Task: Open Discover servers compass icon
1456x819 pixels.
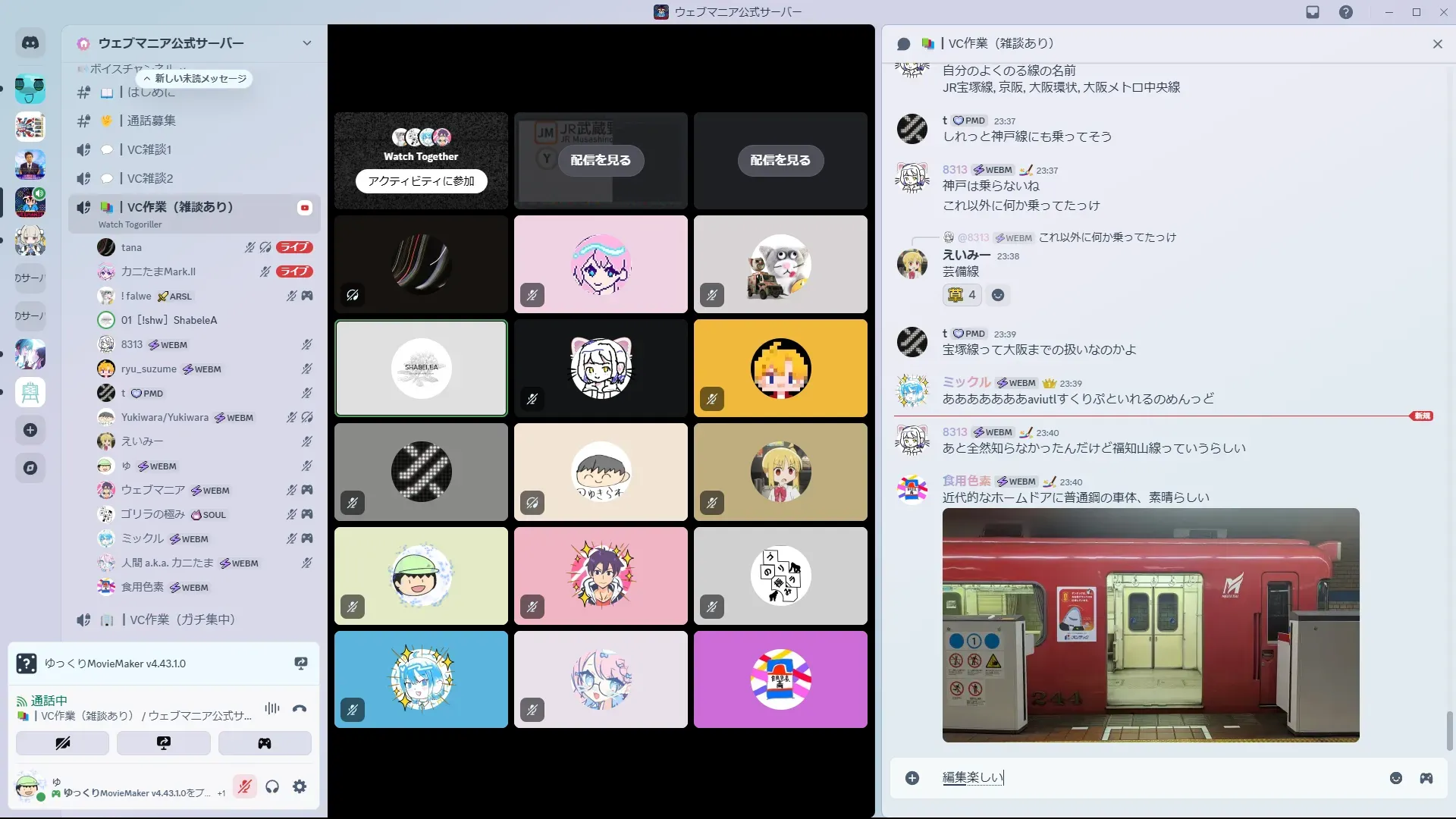Action: coord(30,468)
